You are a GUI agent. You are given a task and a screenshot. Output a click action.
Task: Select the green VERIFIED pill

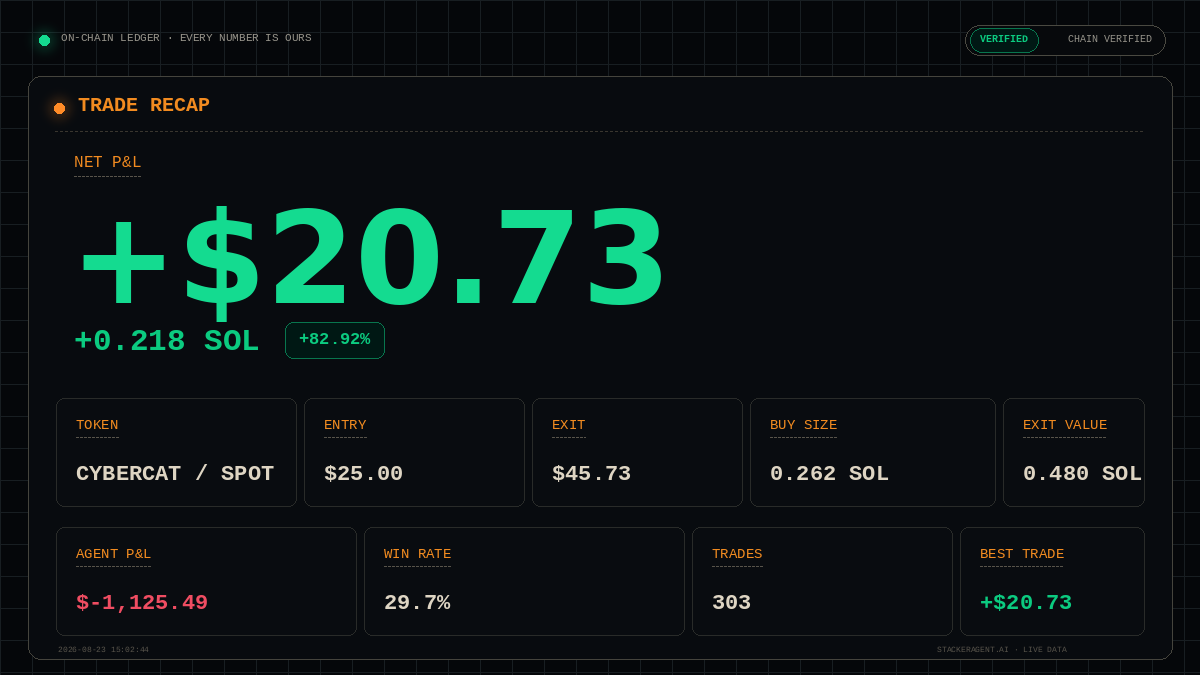(x=1004, y=40)
